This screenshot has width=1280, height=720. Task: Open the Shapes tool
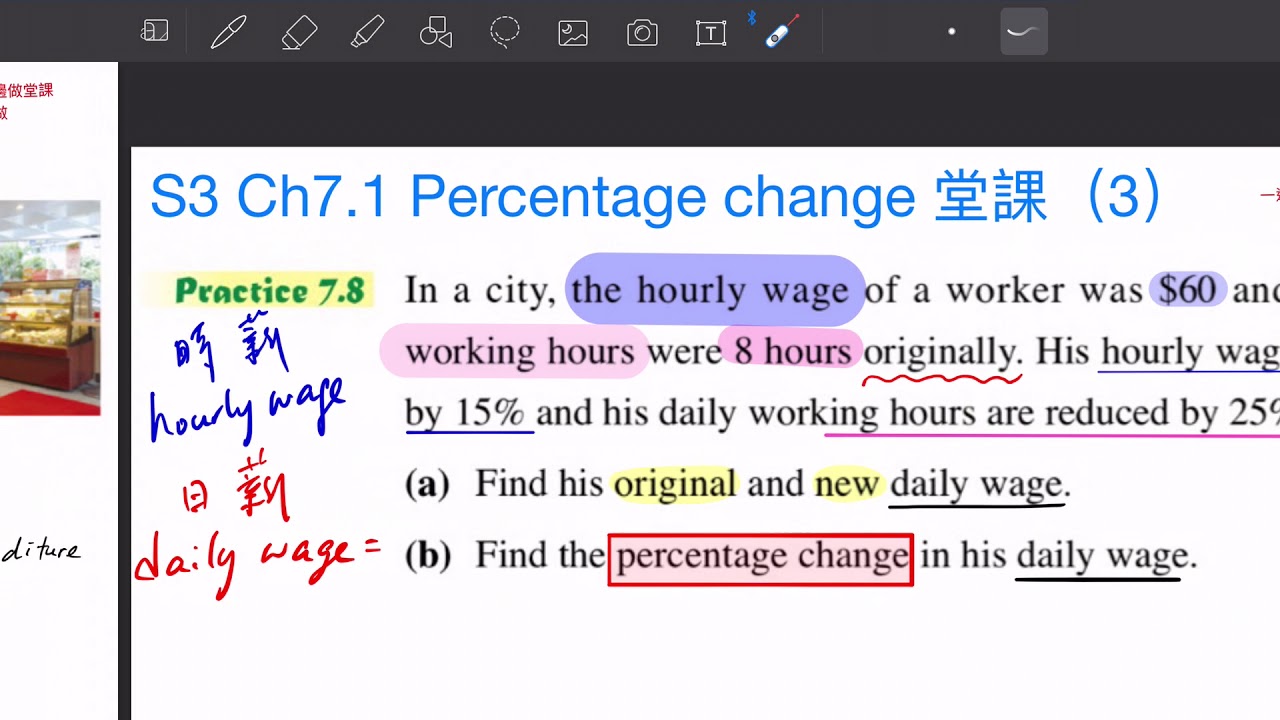pyautogui.click(x=435, y=32)
